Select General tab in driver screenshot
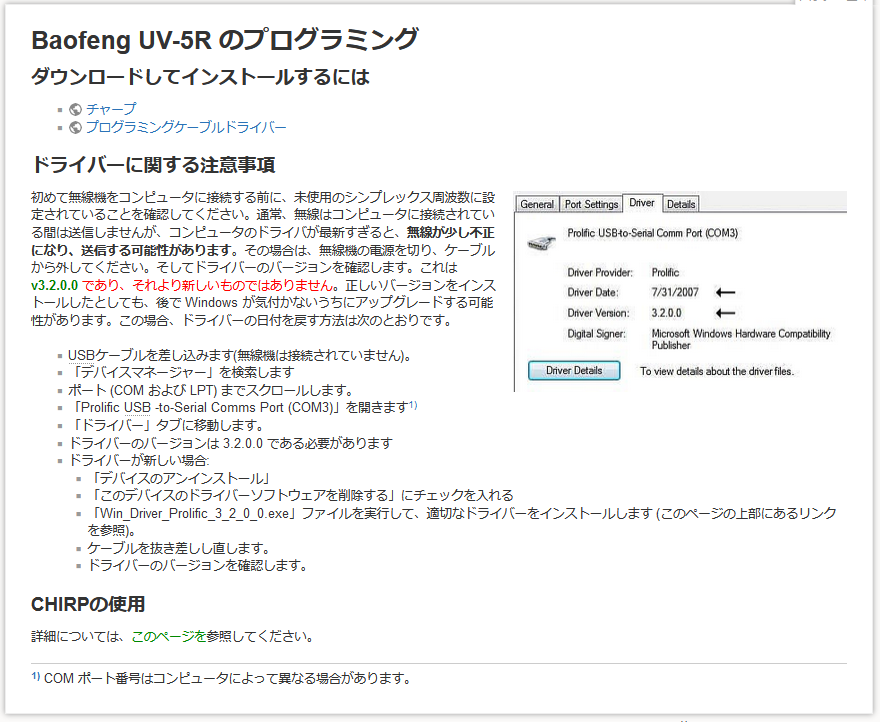880x722 pixels. (537, 204)
